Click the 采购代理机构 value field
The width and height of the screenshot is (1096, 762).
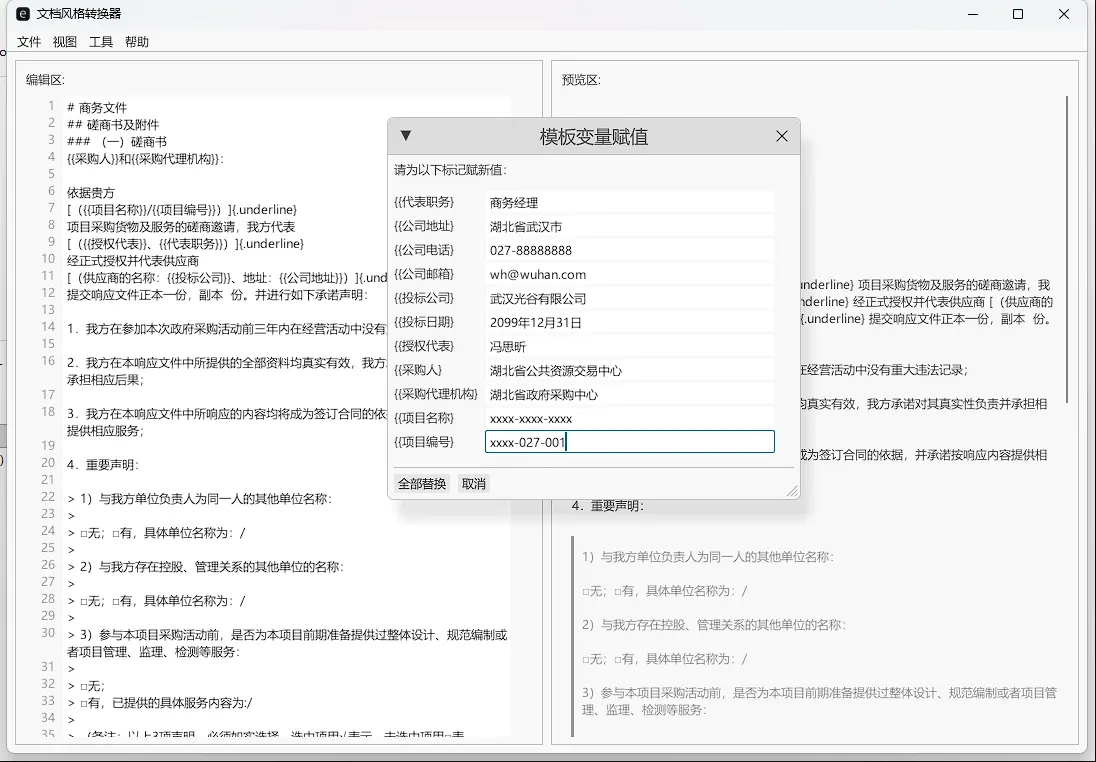tap(629, 394)
